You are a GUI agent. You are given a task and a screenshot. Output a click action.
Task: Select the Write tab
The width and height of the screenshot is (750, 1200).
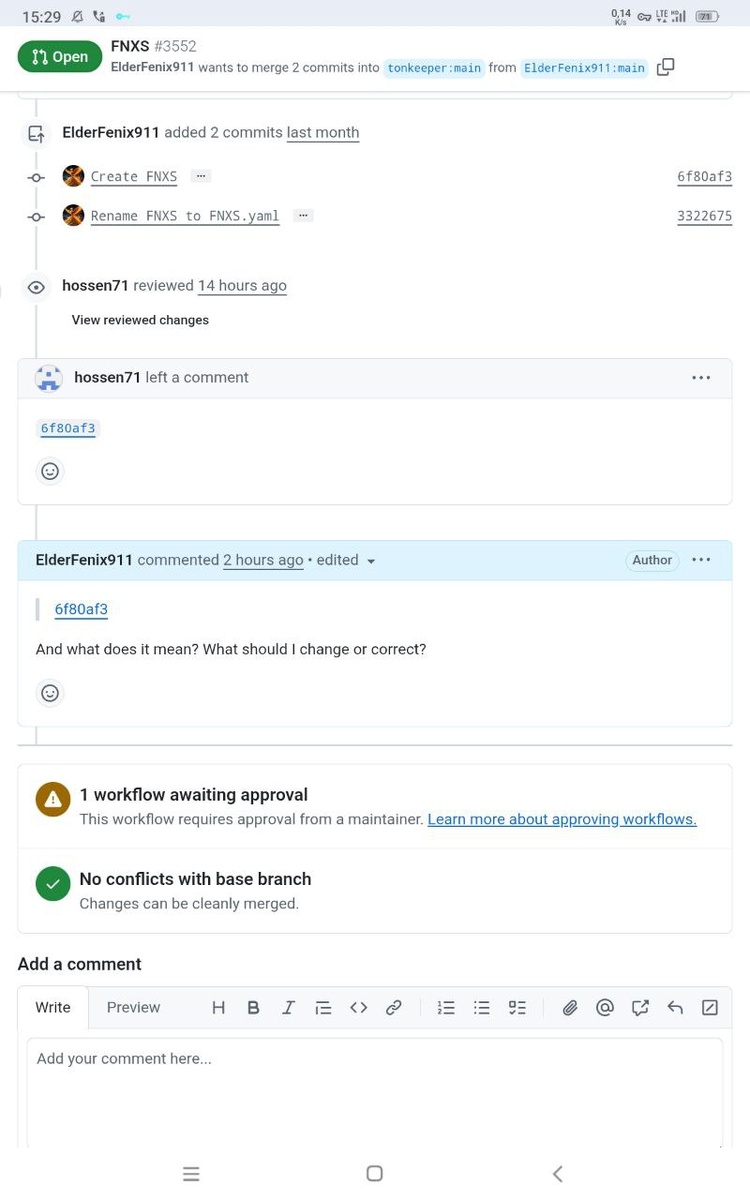(x=53, y=1008)
